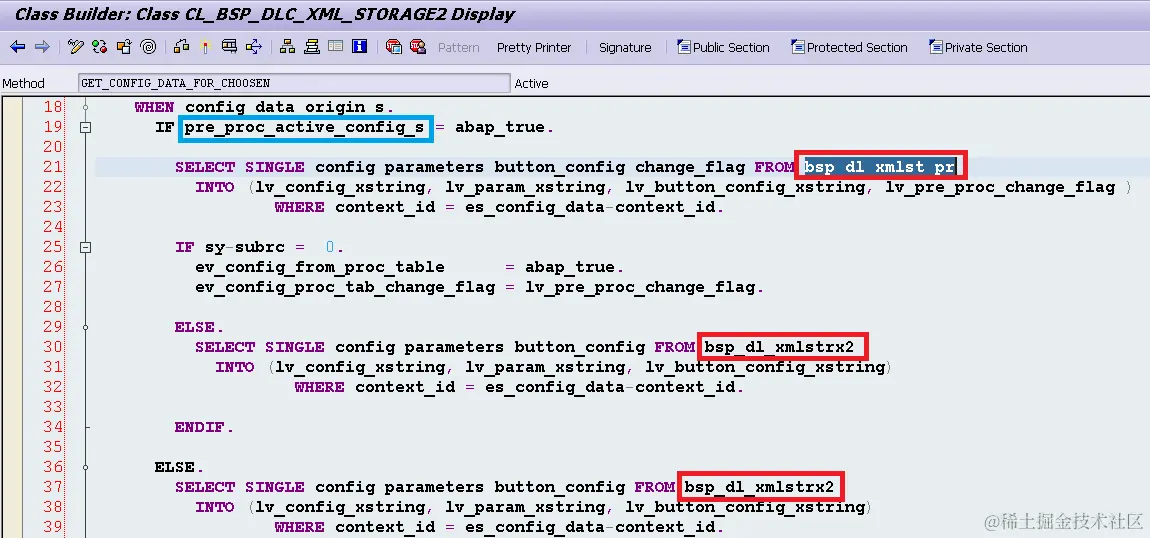This screenshot has width=1150, height=538.
Task: Click 'sy-subrc' on line 25
Action: [x=244, y=247]
